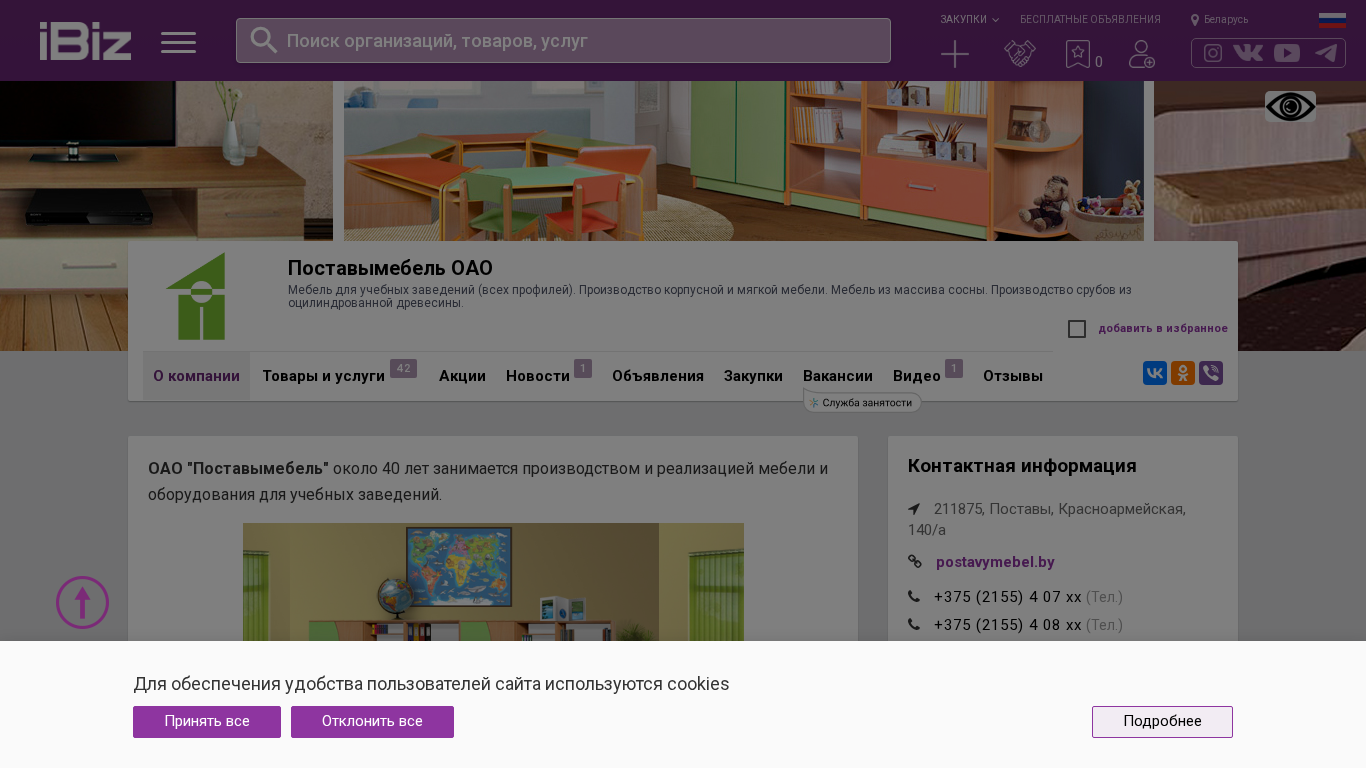The image size is (1366, 768).
Task: Click the address 211875, Поставы text
Action: coord(1047,519)
